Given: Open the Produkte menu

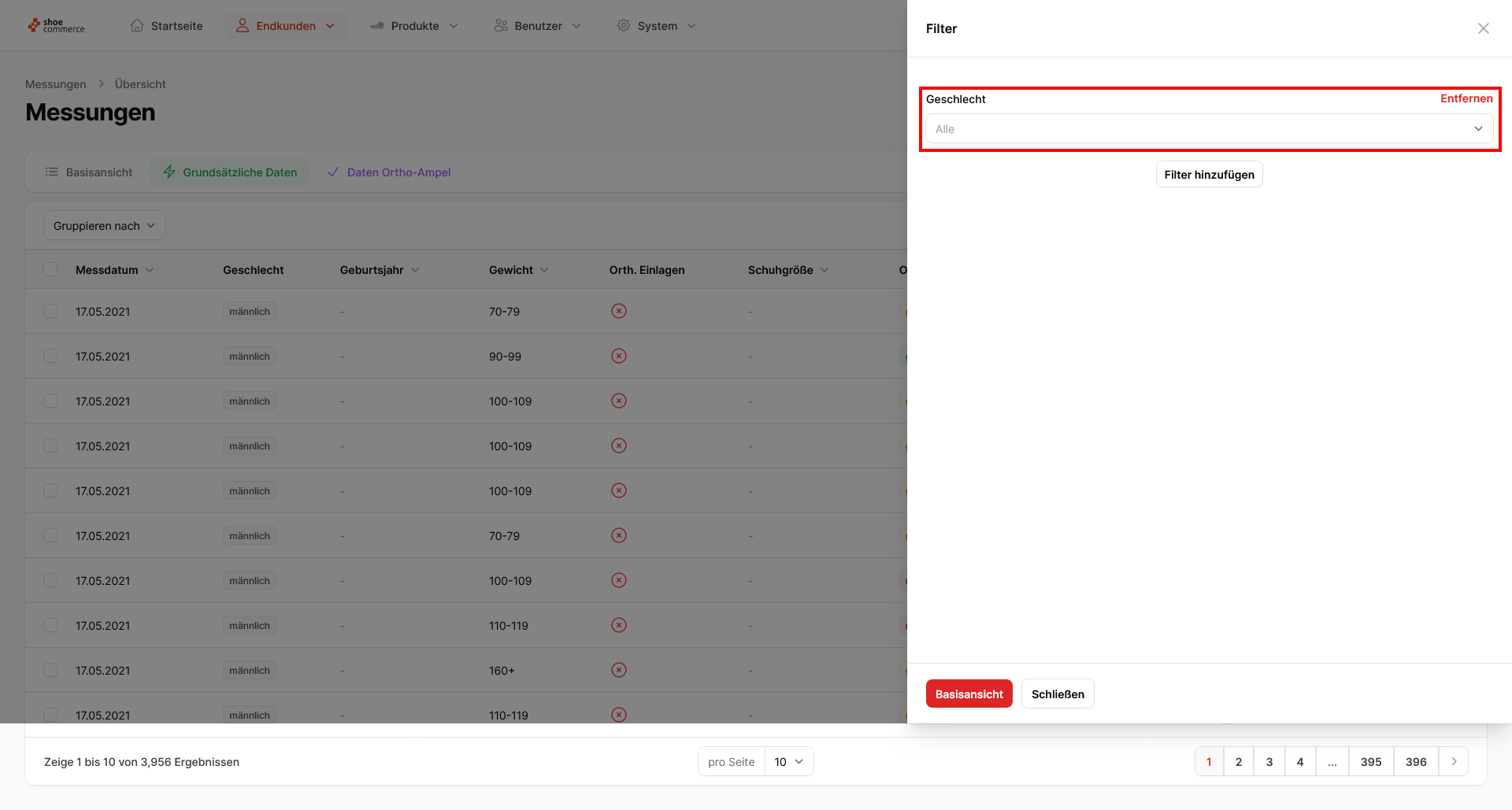Looking at the screenshot, I should (414, 26).
